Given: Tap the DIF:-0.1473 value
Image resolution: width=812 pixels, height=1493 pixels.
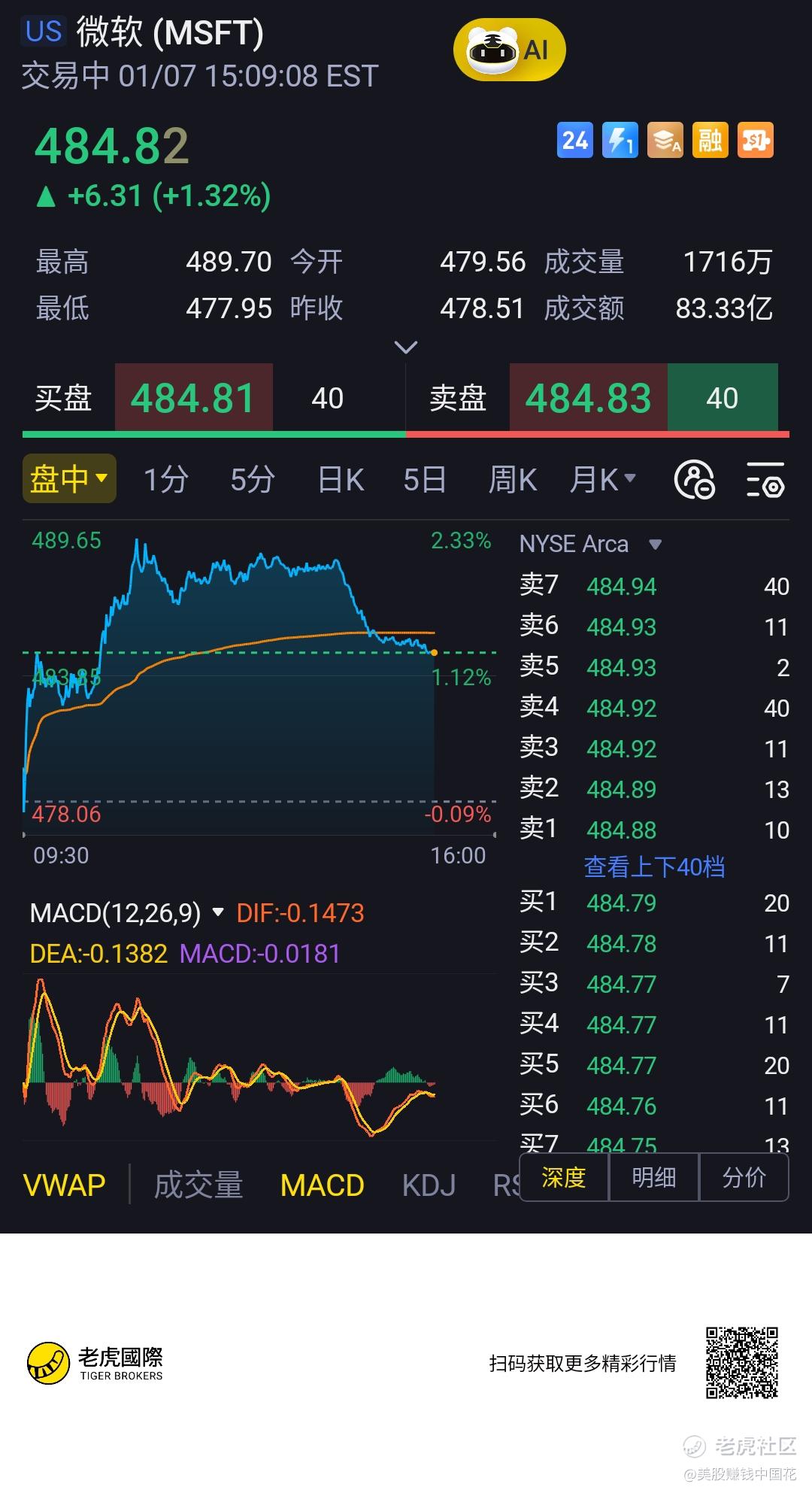Looking at the screenshot, I should point(300,913).
